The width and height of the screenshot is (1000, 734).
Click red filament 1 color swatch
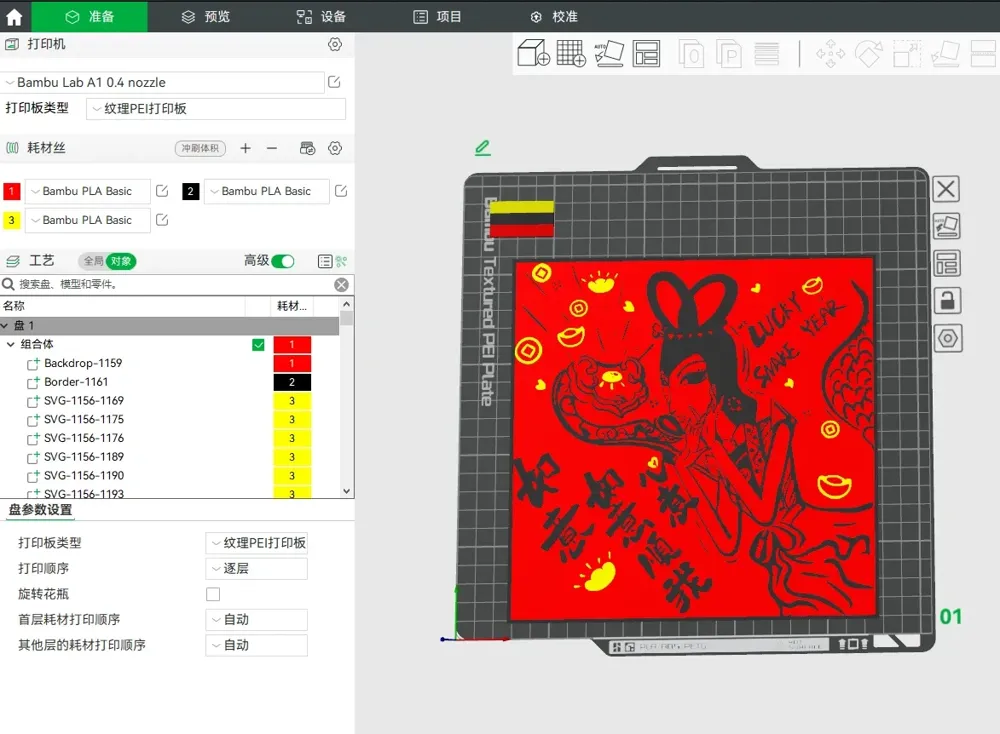pyautogui.click(x=11, y=191)
